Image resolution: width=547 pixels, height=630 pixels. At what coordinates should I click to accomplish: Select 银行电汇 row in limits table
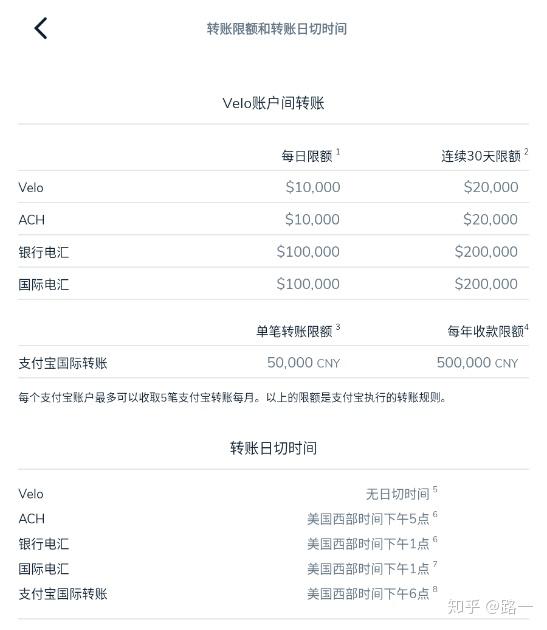click(273, 251)
